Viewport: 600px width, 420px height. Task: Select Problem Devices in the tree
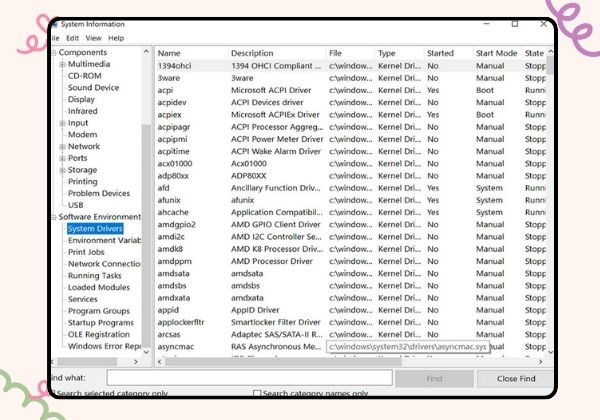point(99,194)
